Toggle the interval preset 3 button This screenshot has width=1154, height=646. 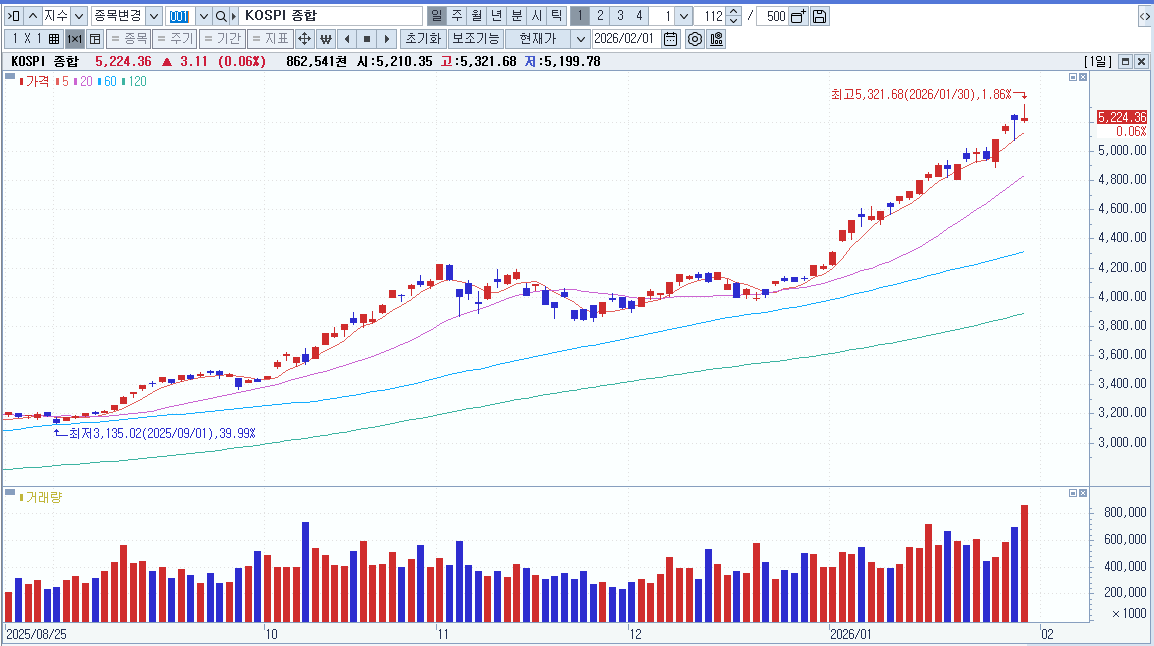620,15
